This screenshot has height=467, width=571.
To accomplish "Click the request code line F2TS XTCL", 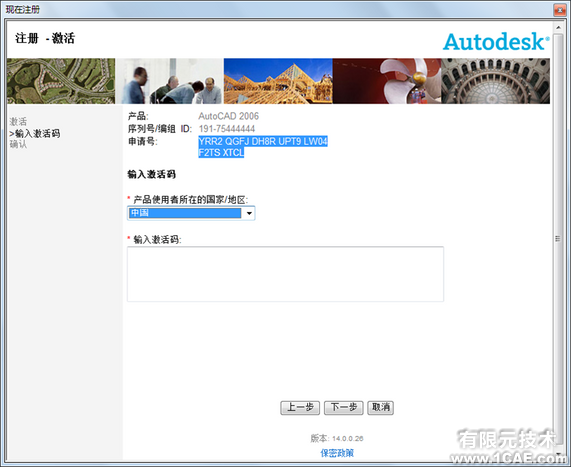I will [x=221, y=152].
